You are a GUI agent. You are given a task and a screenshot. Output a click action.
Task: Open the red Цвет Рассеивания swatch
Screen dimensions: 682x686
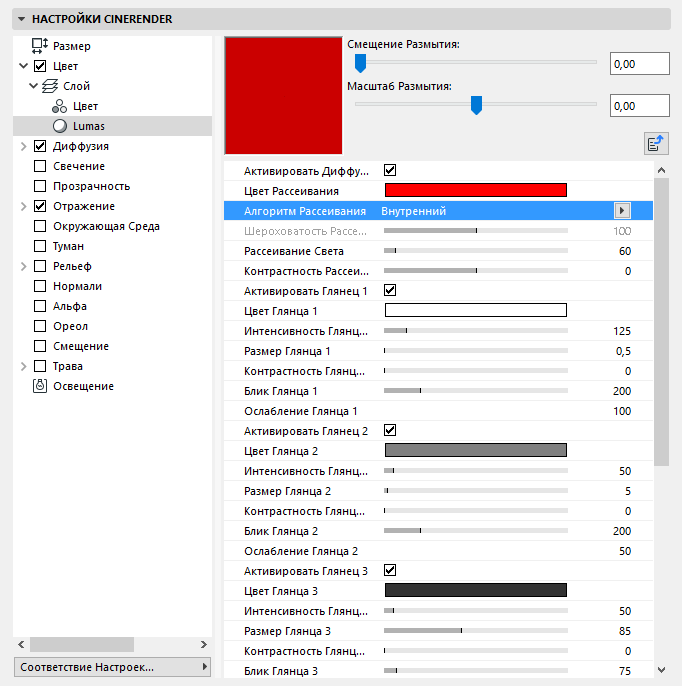476,190
